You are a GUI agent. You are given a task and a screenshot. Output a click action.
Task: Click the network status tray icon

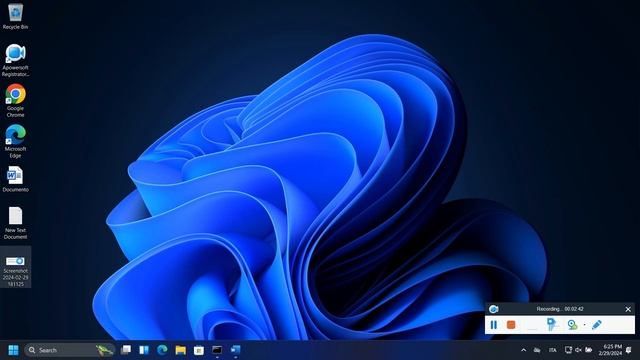[568, 350]
